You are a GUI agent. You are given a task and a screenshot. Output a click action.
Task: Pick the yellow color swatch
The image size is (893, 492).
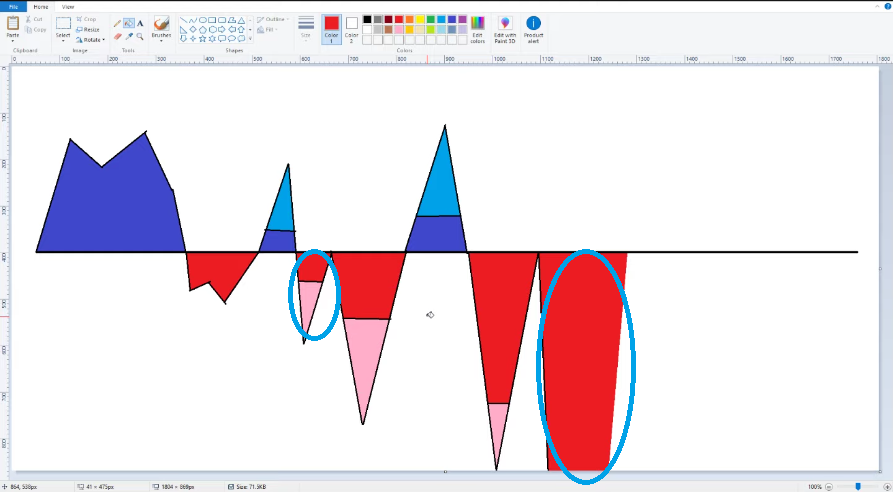[420, 19]
